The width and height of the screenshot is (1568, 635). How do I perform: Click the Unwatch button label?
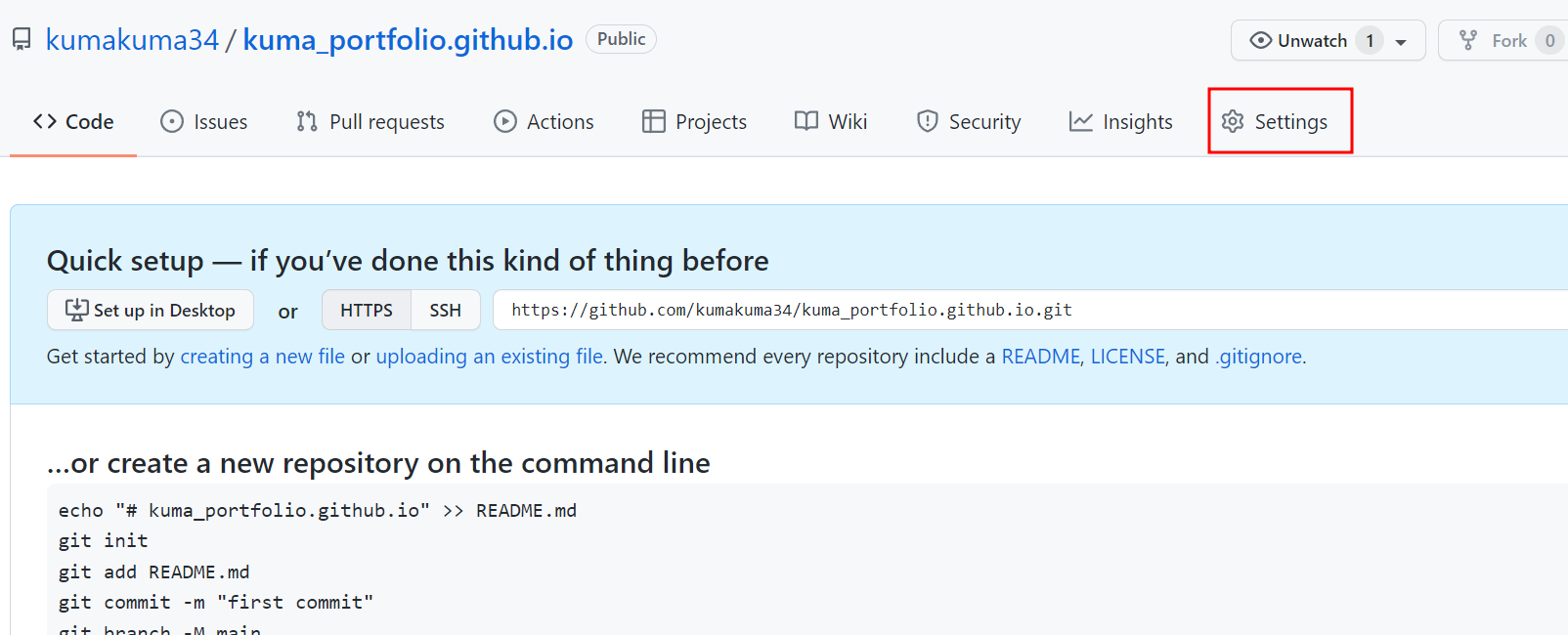point(1312,40)
